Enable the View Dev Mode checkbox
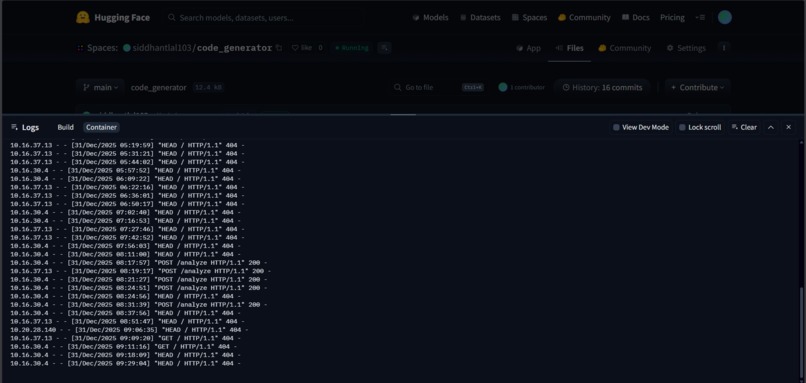 (616, 127)
